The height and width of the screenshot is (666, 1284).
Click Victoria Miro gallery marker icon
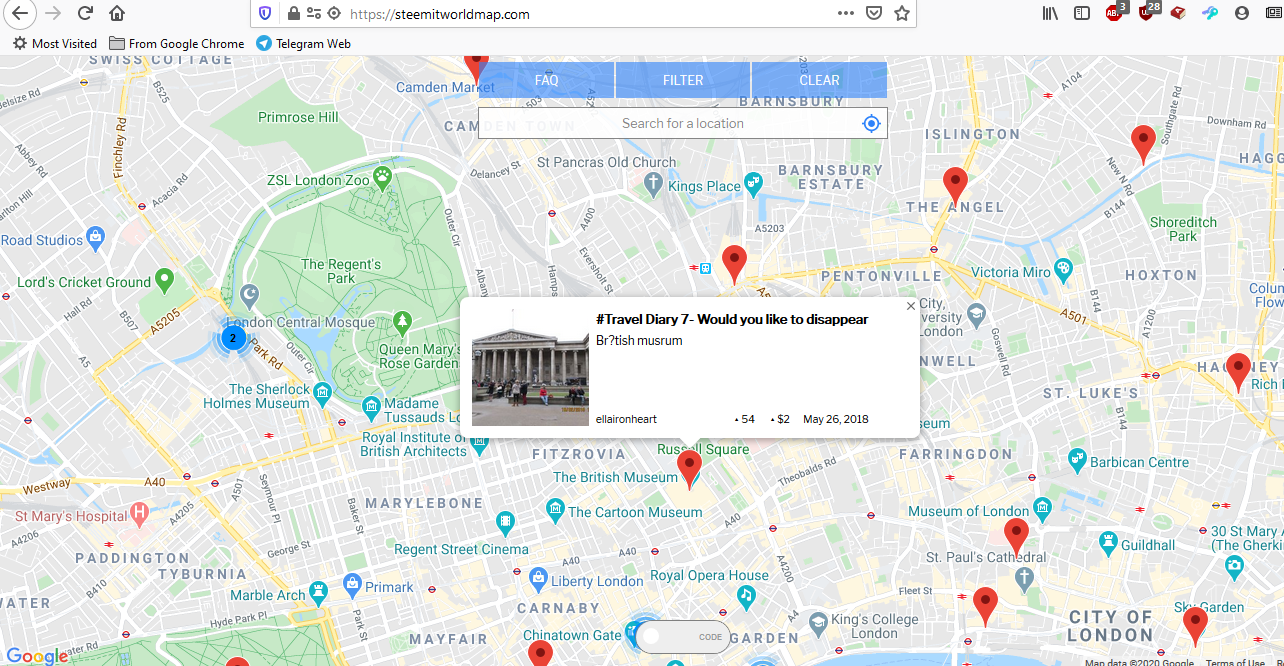point(1063,269)
